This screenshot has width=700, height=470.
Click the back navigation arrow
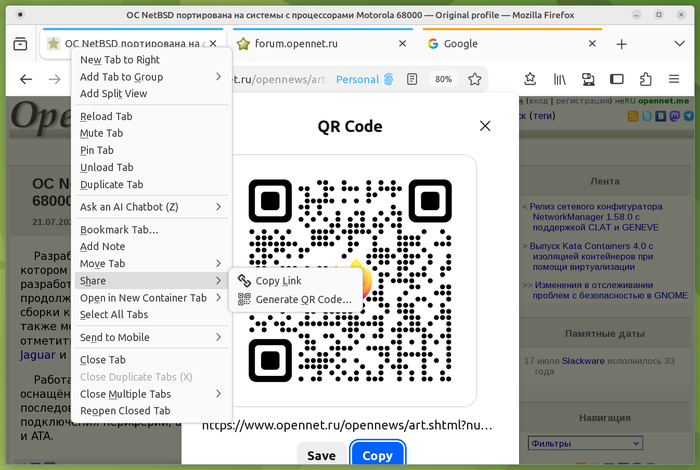click(26, 79)
